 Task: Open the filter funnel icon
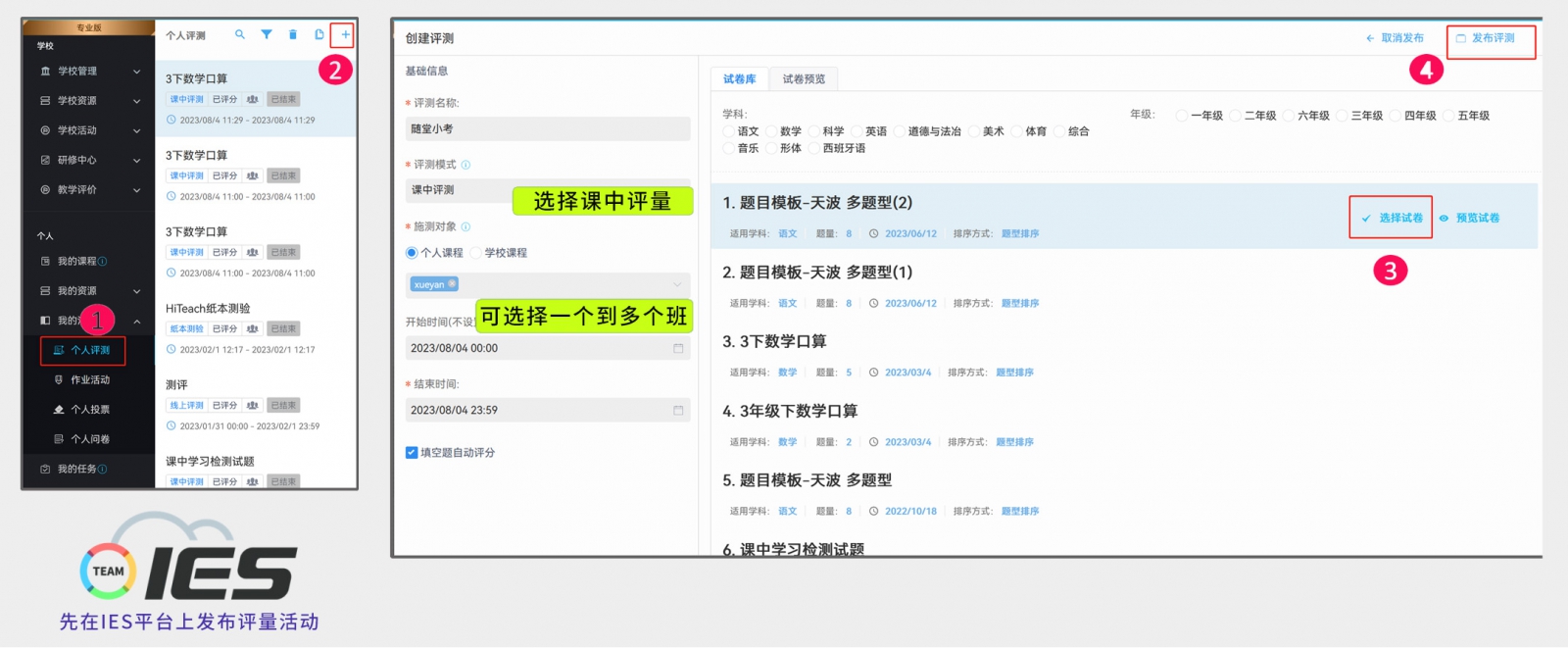[x=267, y=34]
